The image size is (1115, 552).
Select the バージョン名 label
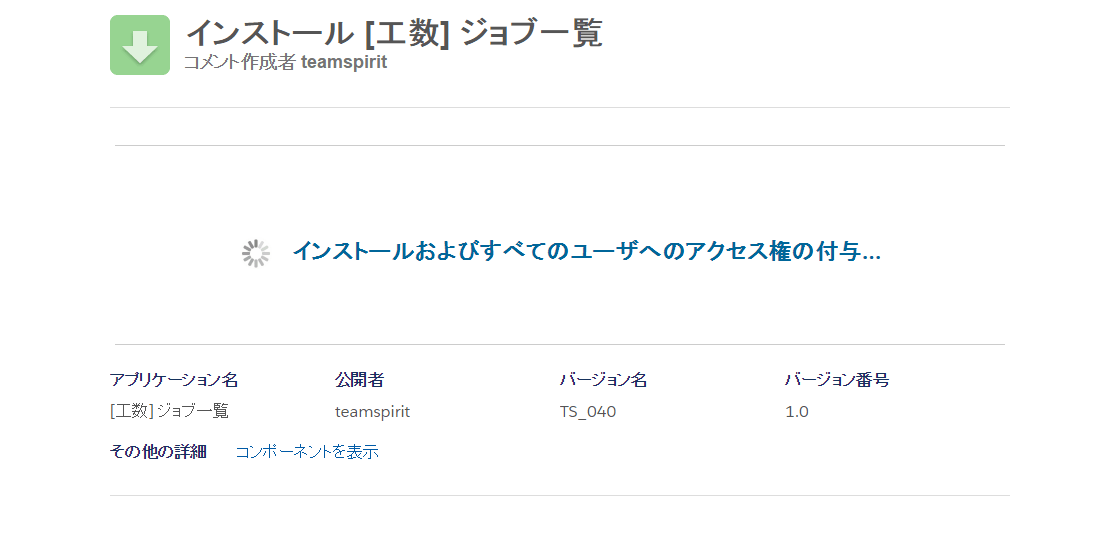(x=603, y=380)
